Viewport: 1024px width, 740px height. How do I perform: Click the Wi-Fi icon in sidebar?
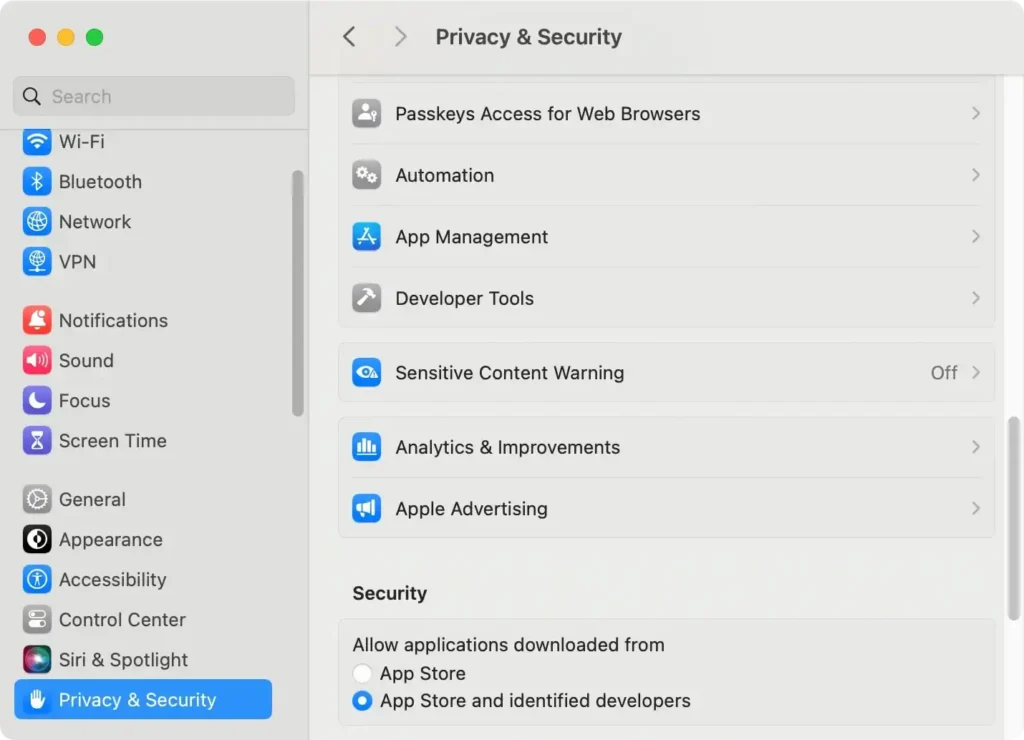click(37, 141)
